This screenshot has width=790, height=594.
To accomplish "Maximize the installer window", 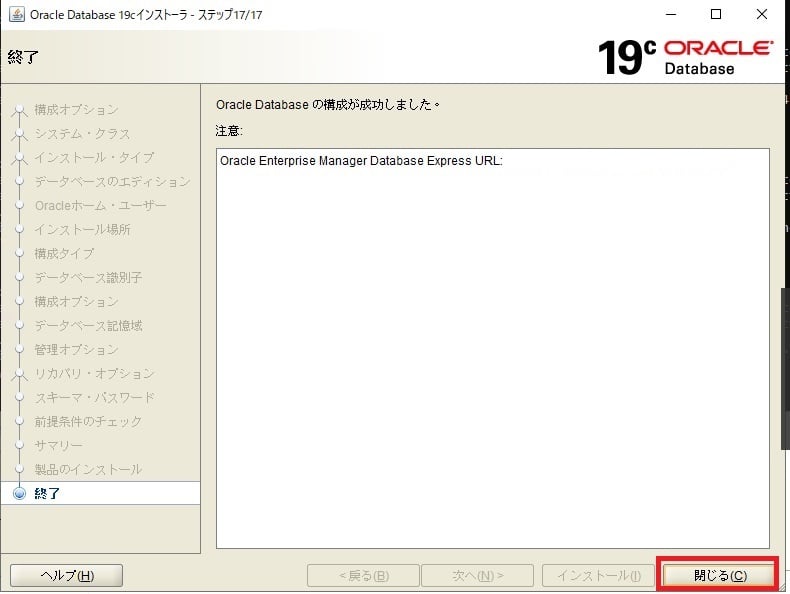I will (716, 15).
